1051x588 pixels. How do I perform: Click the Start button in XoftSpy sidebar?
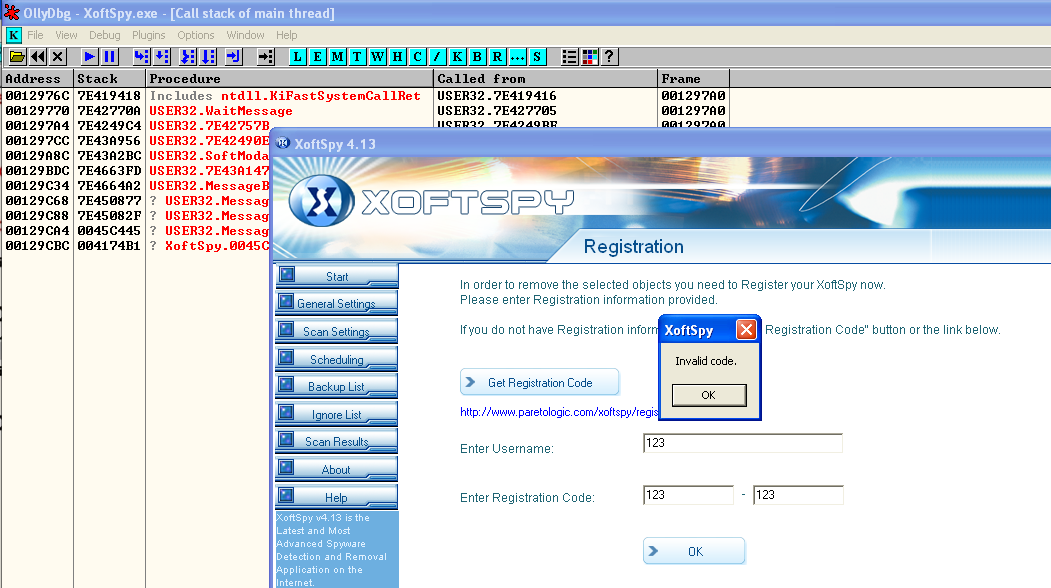[336, 276]
